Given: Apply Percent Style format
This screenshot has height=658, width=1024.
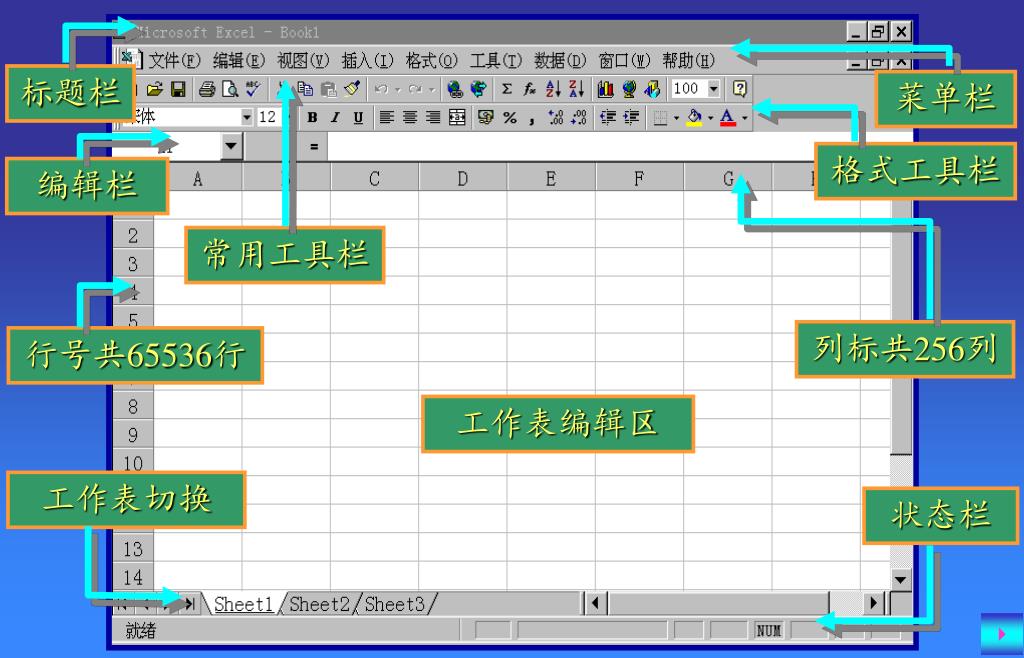Looking at the screenshot, I should point(510,118).
